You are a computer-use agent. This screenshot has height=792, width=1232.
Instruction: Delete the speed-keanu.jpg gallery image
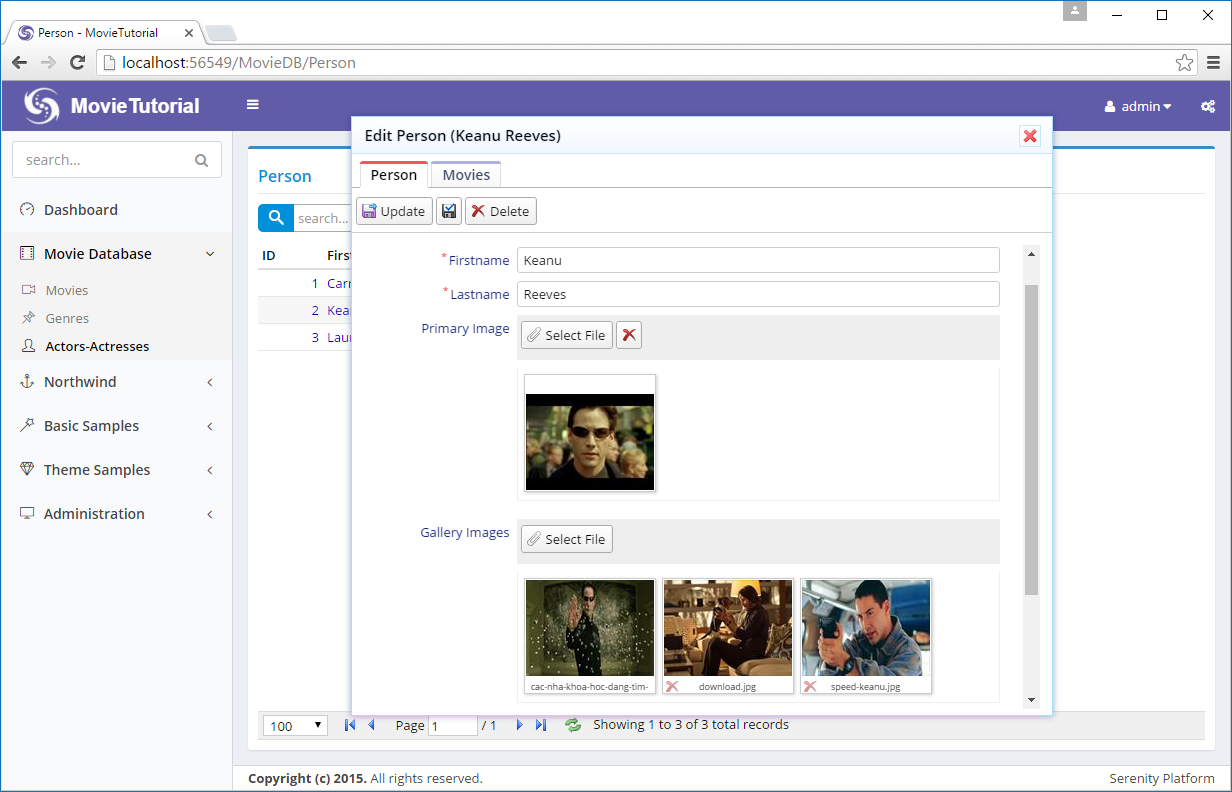click(810, 687)
